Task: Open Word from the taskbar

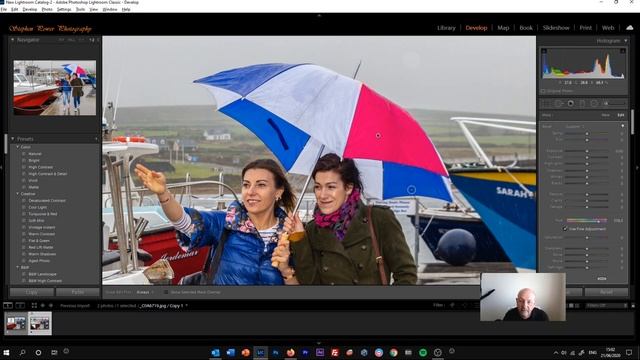Action: click(x=231, y=352)
